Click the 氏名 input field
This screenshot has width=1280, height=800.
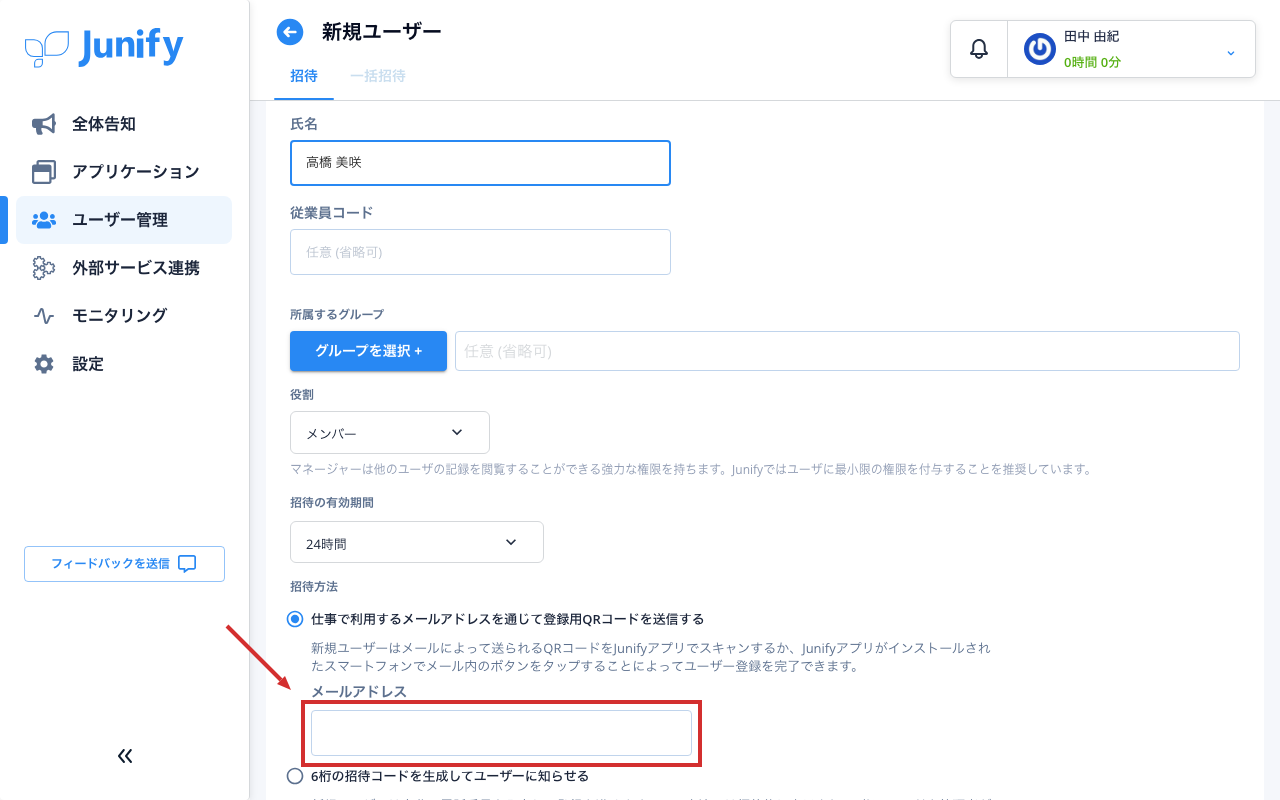(480, 163)
